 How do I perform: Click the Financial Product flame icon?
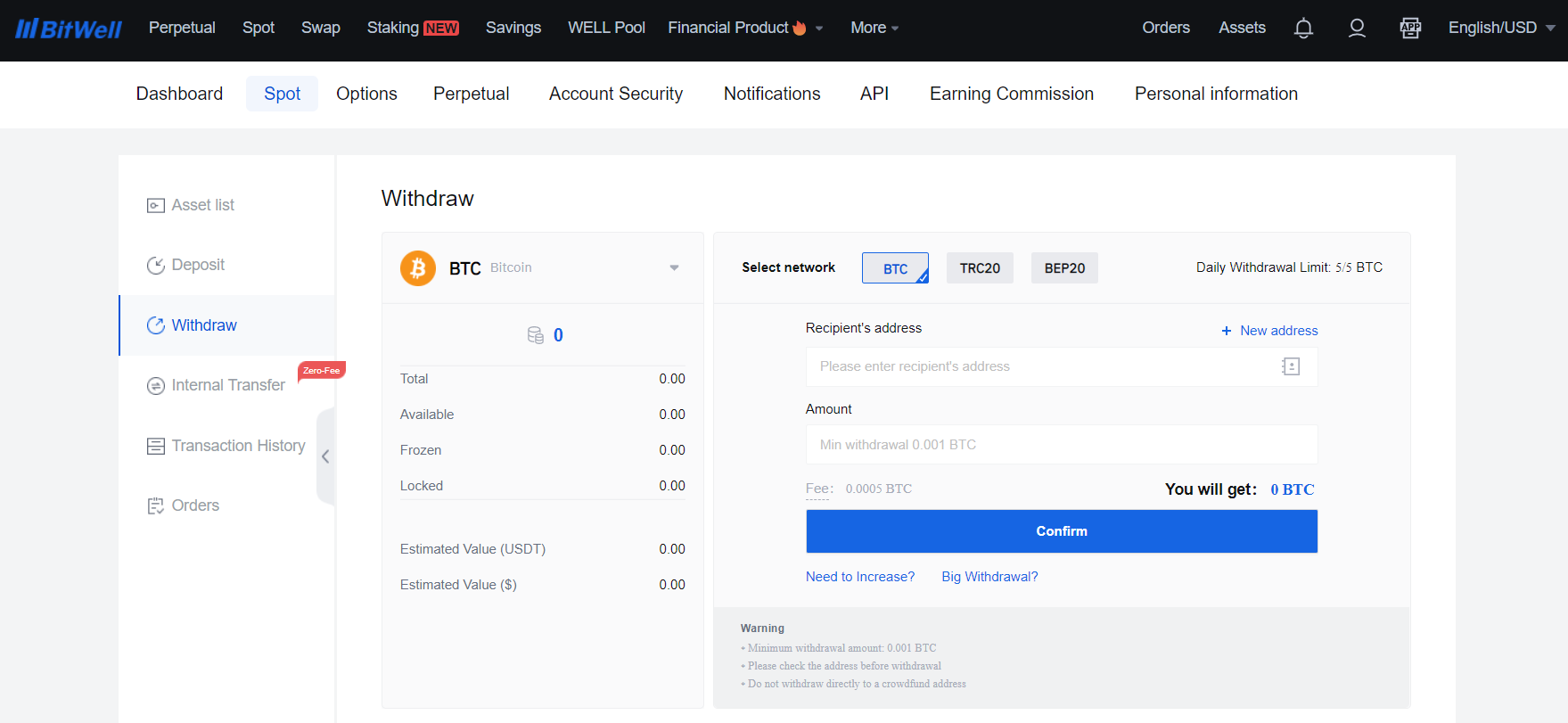pos(800,28)
